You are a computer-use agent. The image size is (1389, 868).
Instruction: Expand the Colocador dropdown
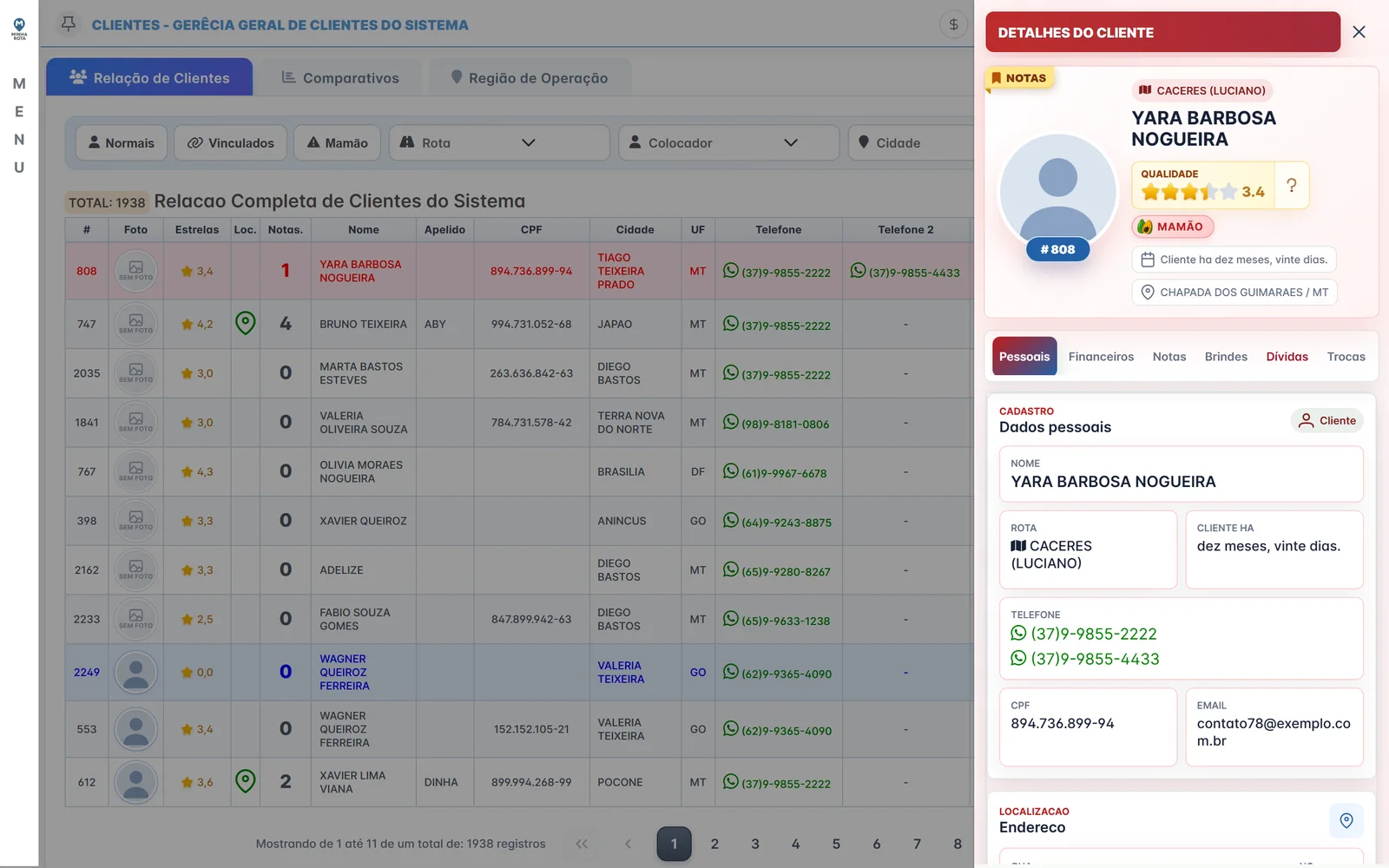(x=728, y=142)
